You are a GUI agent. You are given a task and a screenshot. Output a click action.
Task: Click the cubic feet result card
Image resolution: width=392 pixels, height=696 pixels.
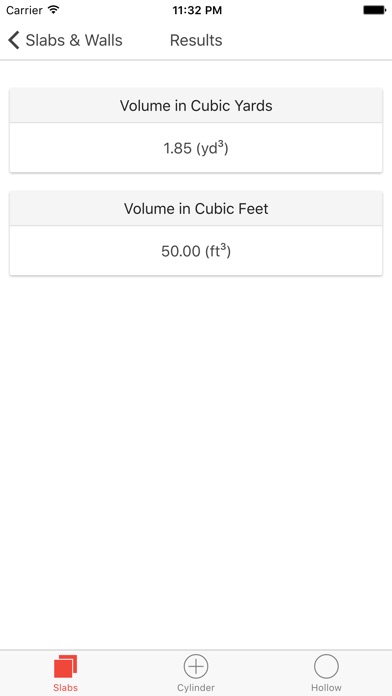click(196, 233)
